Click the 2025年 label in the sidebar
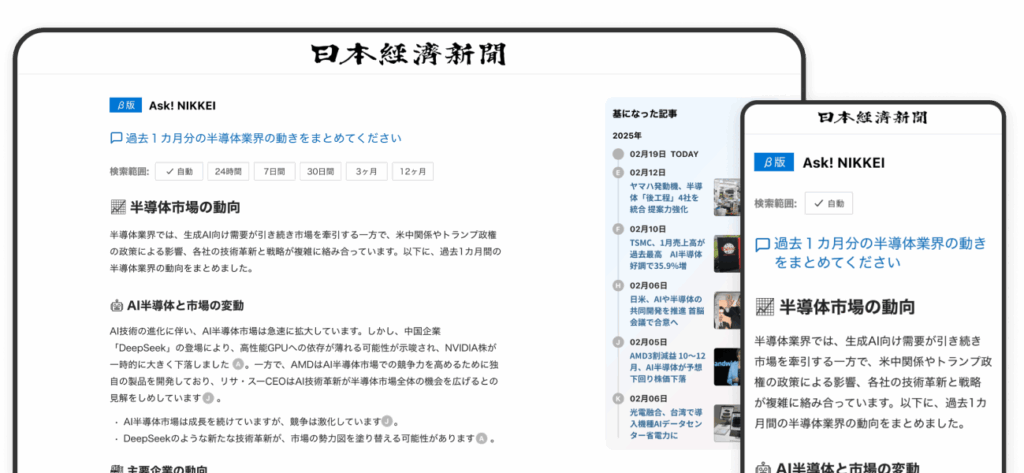 click(x=627, y=135)
